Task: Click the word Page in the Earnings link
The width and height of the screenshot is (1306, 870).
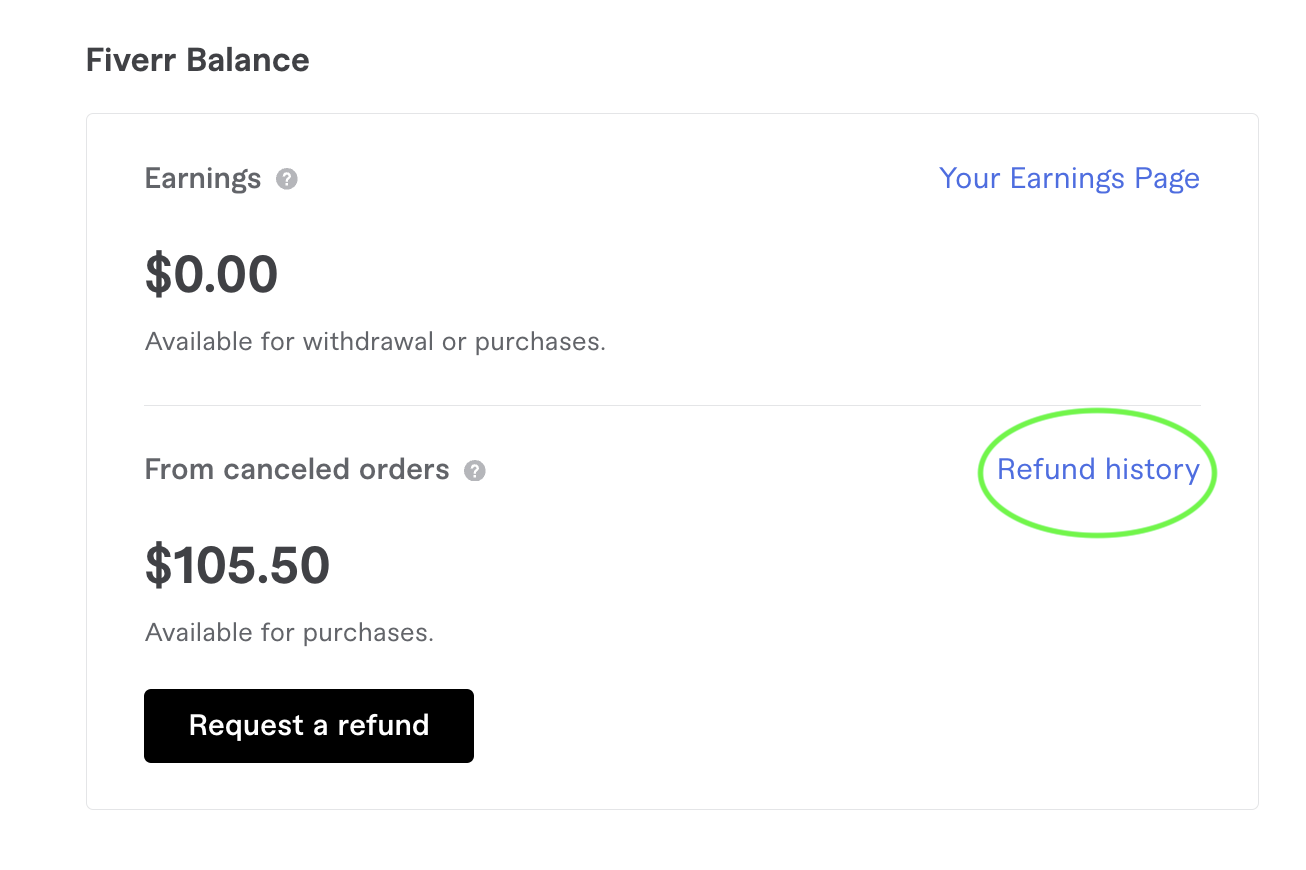Action: 1167,179
